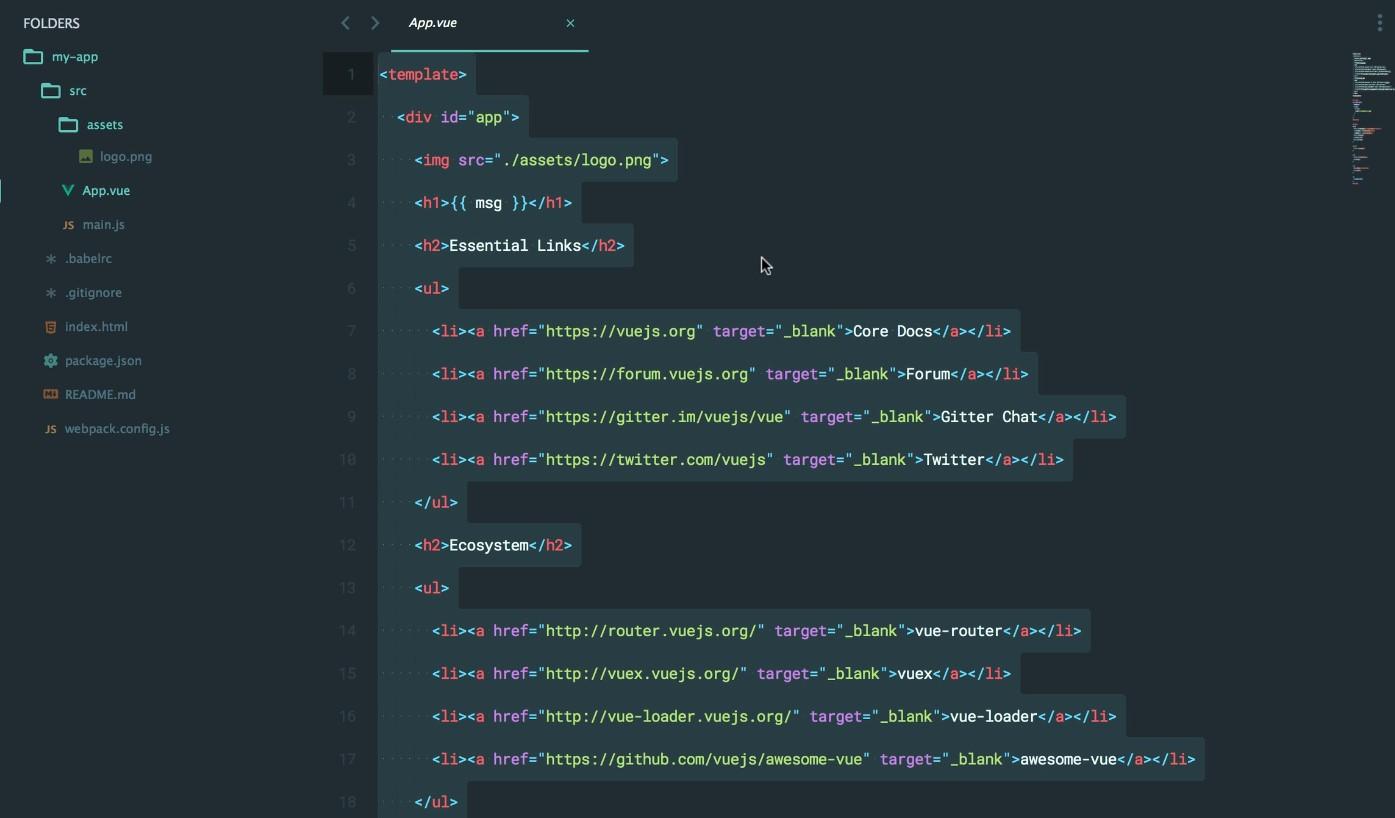Click the assets folder icon
The image size is (1395, 818).
pos(68,125)
